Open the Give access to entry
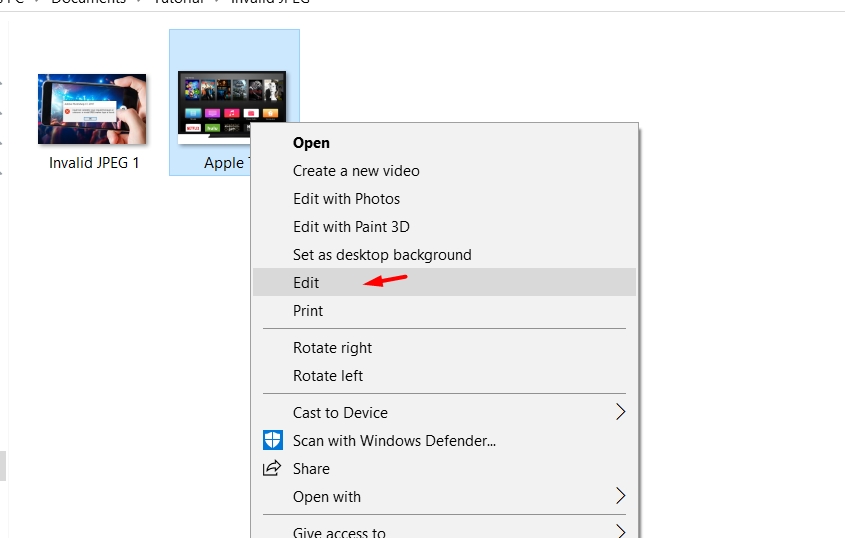The height and width of the screenshot is (538, 845). [444, 531]
